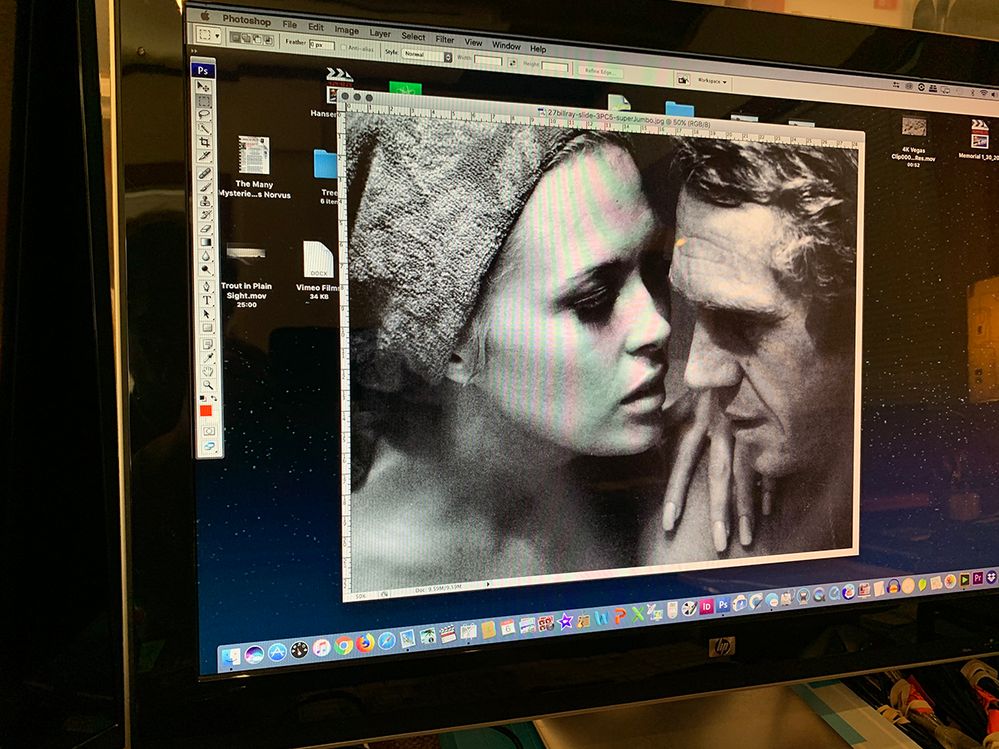Viewport: 999px width, 749px height.
Task: Select the Notes tool
Action: 207,345
